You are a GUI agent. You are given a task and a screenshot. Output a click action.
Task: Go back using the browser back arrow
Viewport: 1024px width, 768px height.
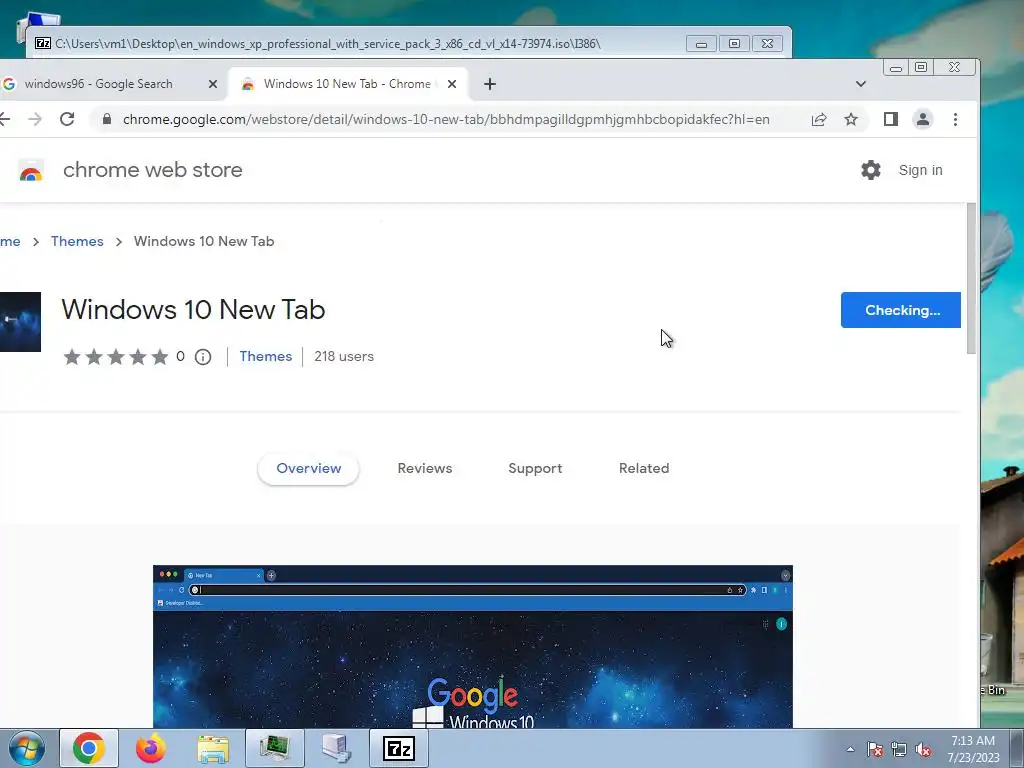click(5, 119)
